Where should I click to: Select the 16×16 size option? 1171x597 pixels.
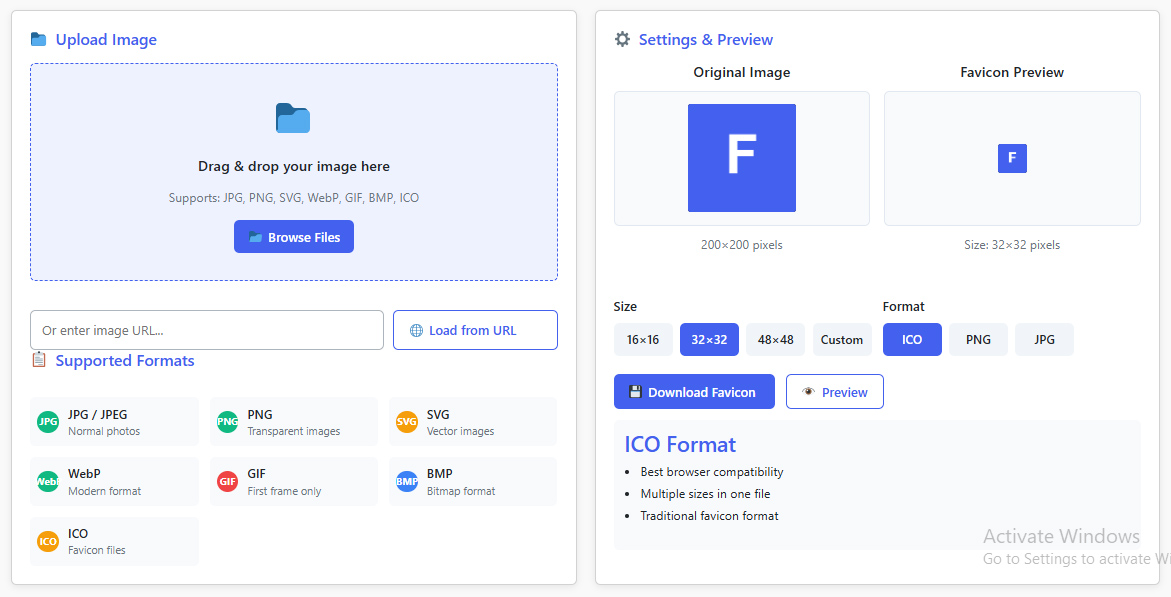click(x=643, y=339)
